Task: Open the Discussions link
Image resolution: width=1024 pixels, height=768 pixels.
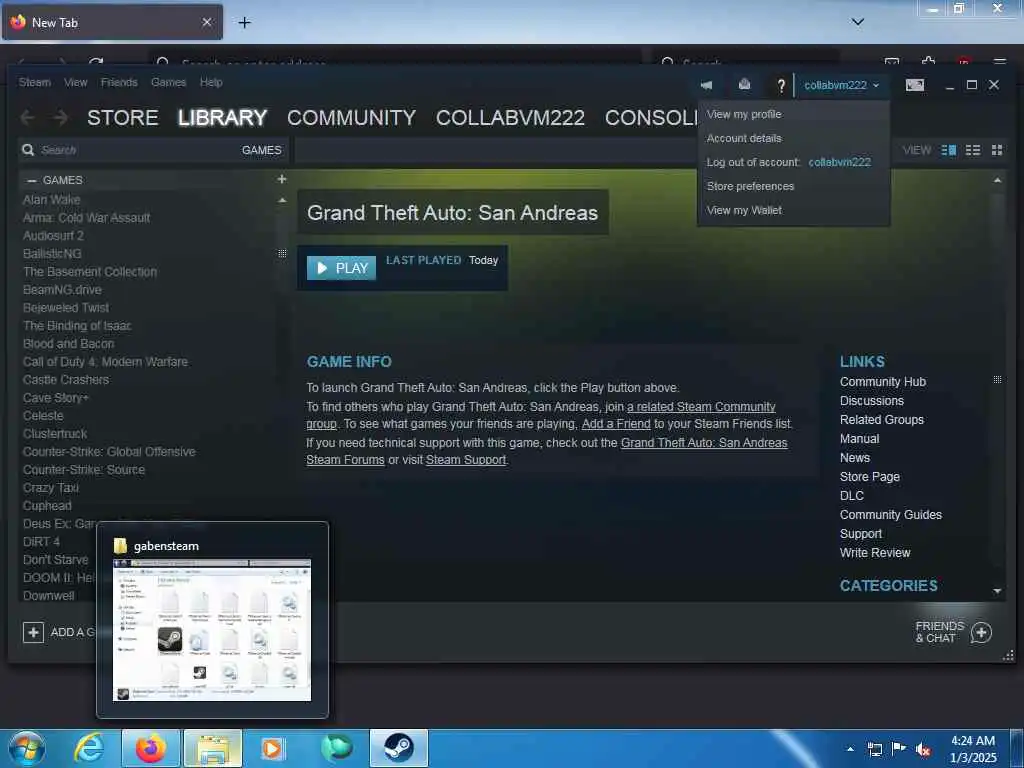Action: [x=872, y=400]
